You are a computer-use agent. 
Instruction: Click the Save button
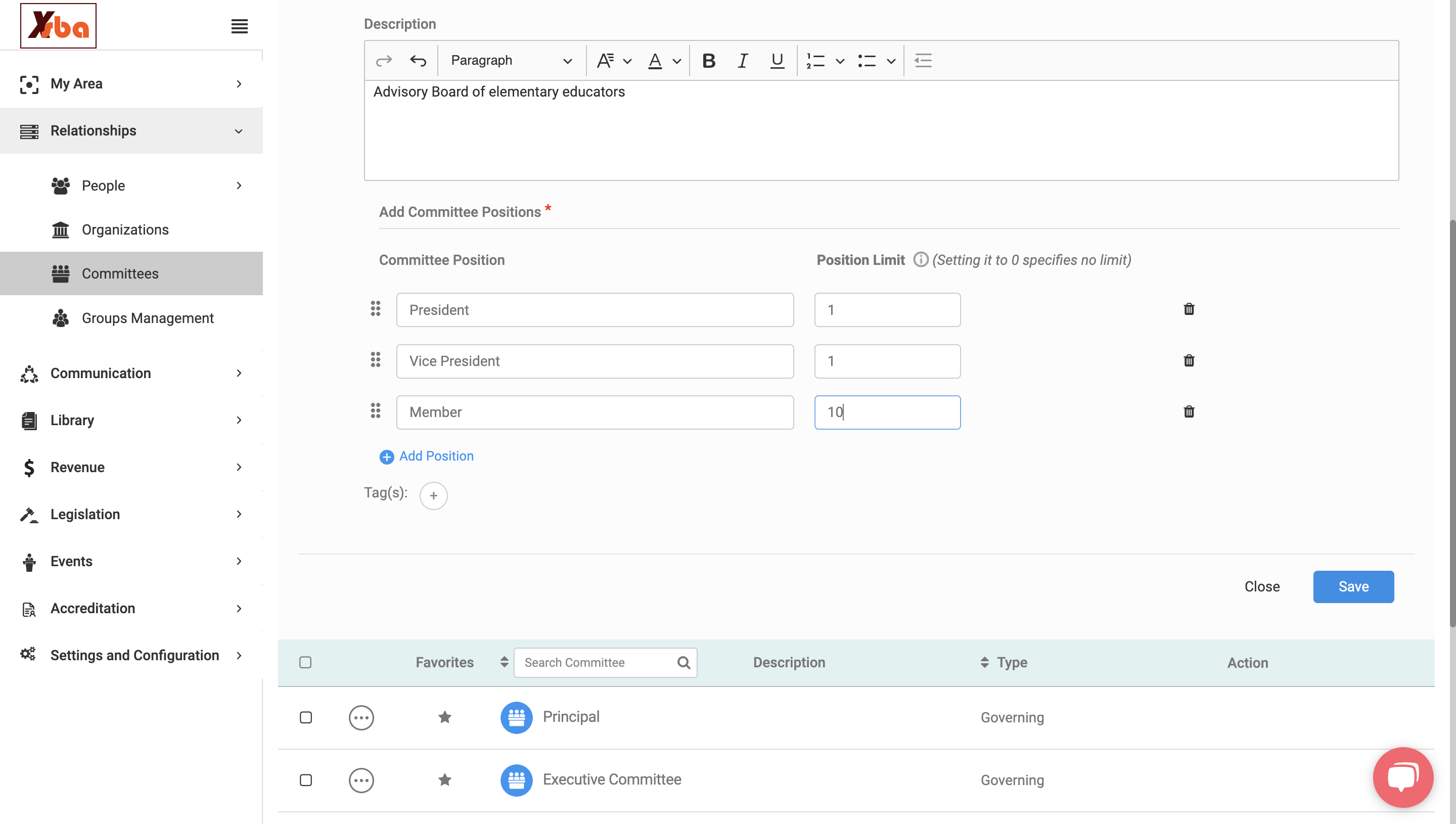pos(1353,586)
